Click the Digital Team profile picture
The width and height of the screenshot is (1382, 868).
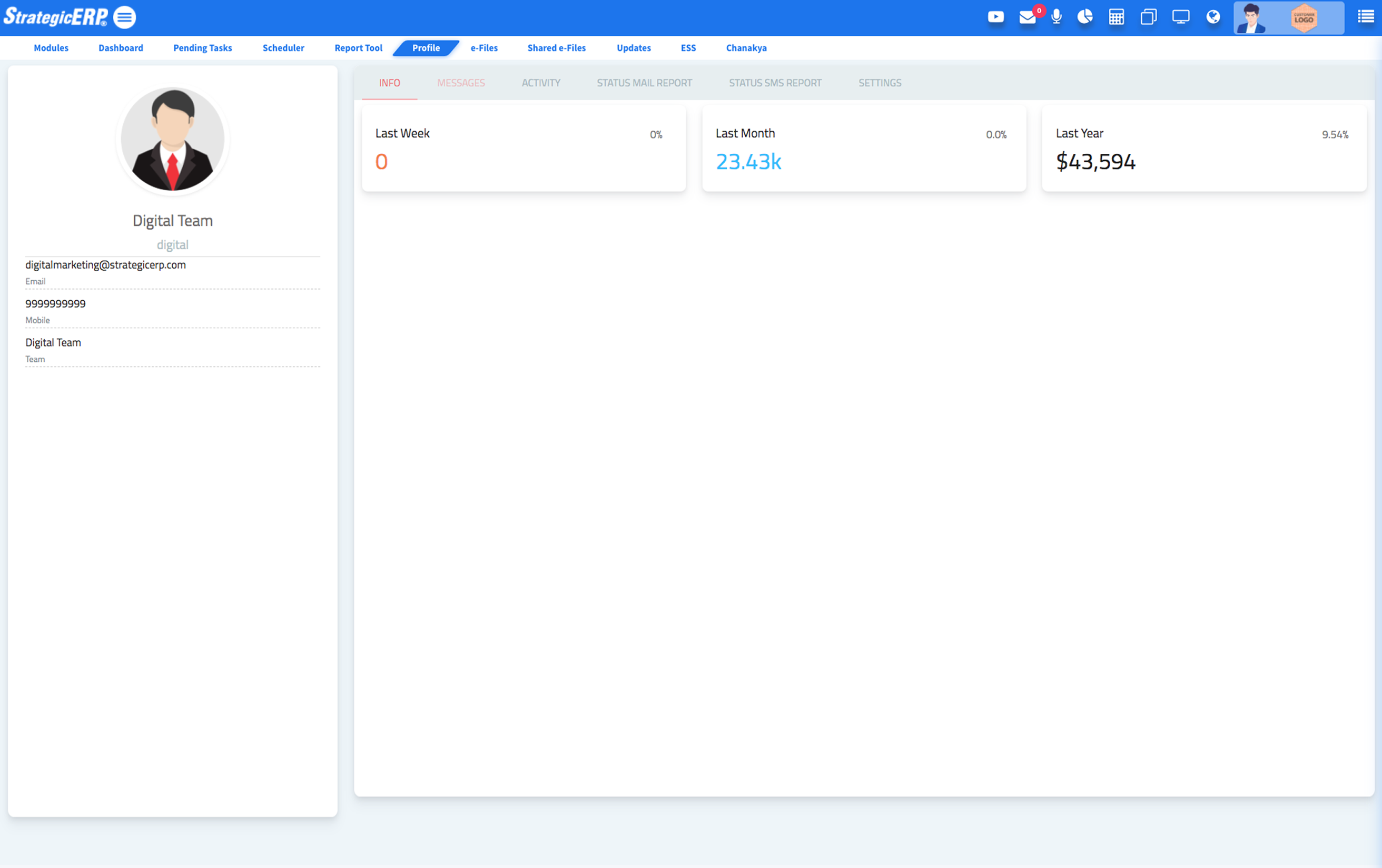click(x=172, y=140)
